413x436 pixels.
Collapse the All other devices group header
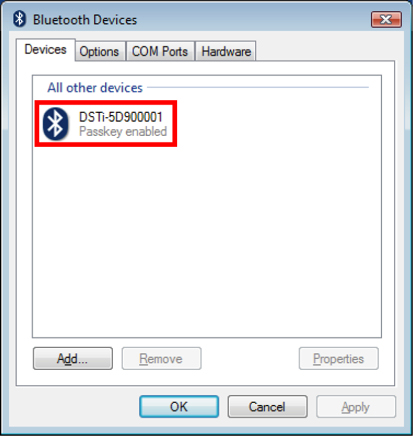click(x=95, y=88)
